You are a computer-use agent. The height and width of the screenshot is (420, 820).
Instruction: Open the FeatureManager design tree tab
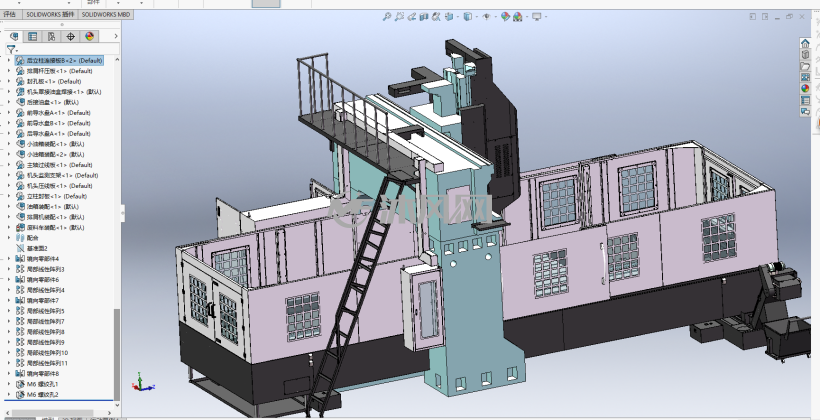click(x=14, y=36)
